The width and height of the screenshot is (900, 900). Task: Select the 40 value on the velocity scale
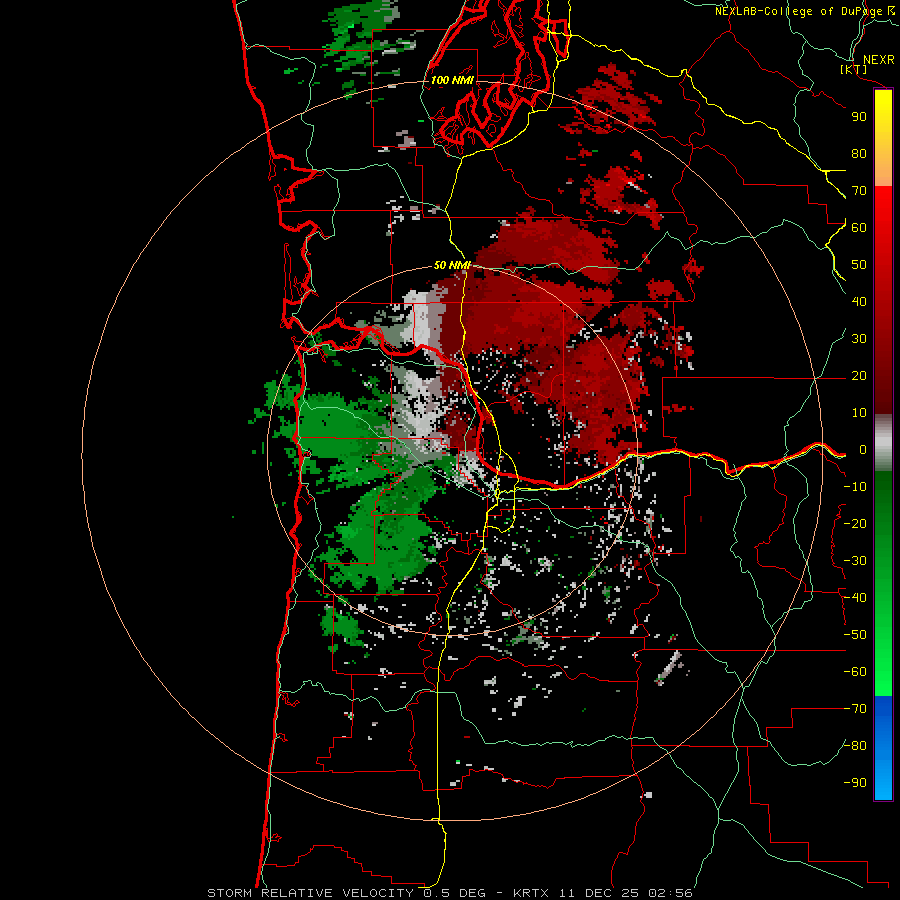pyautogui.click(x=859, y=301)
